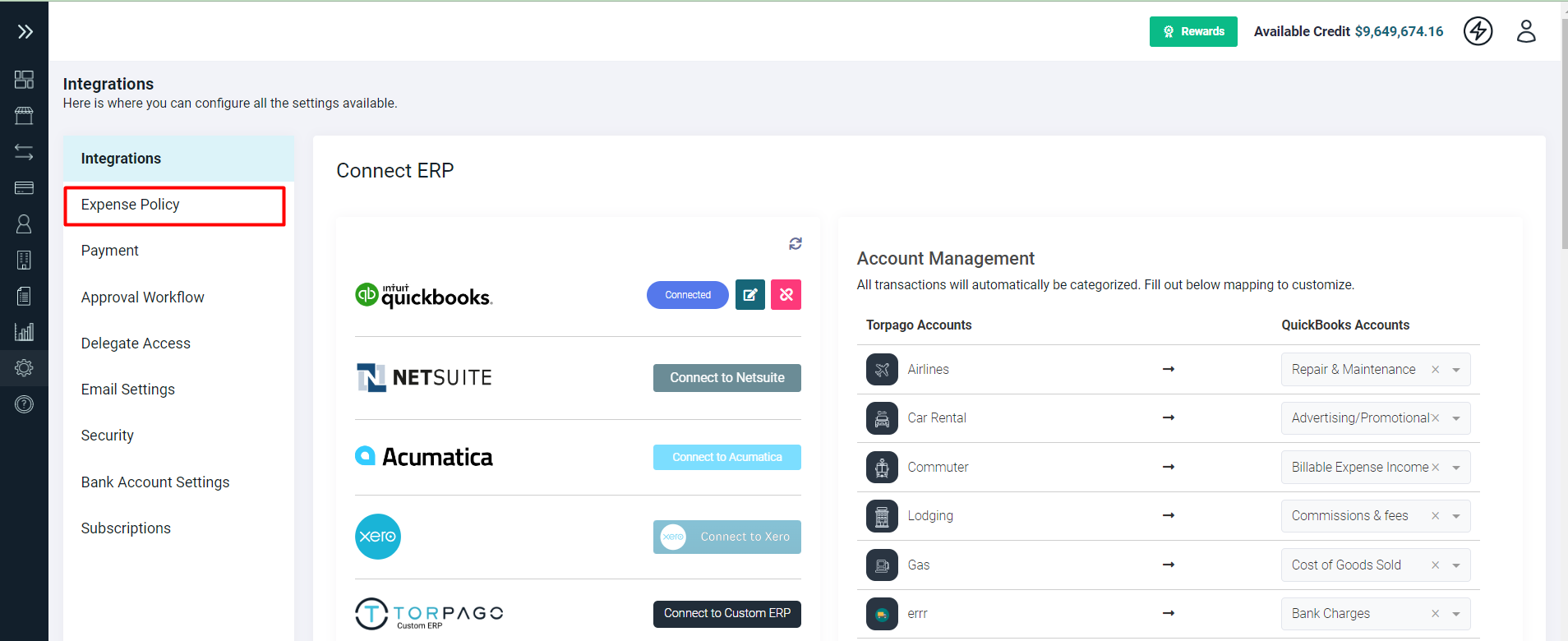Disconnect QuickBooks with the pink unlink icon
The image size is (1568, 641).
click(786, 295)
